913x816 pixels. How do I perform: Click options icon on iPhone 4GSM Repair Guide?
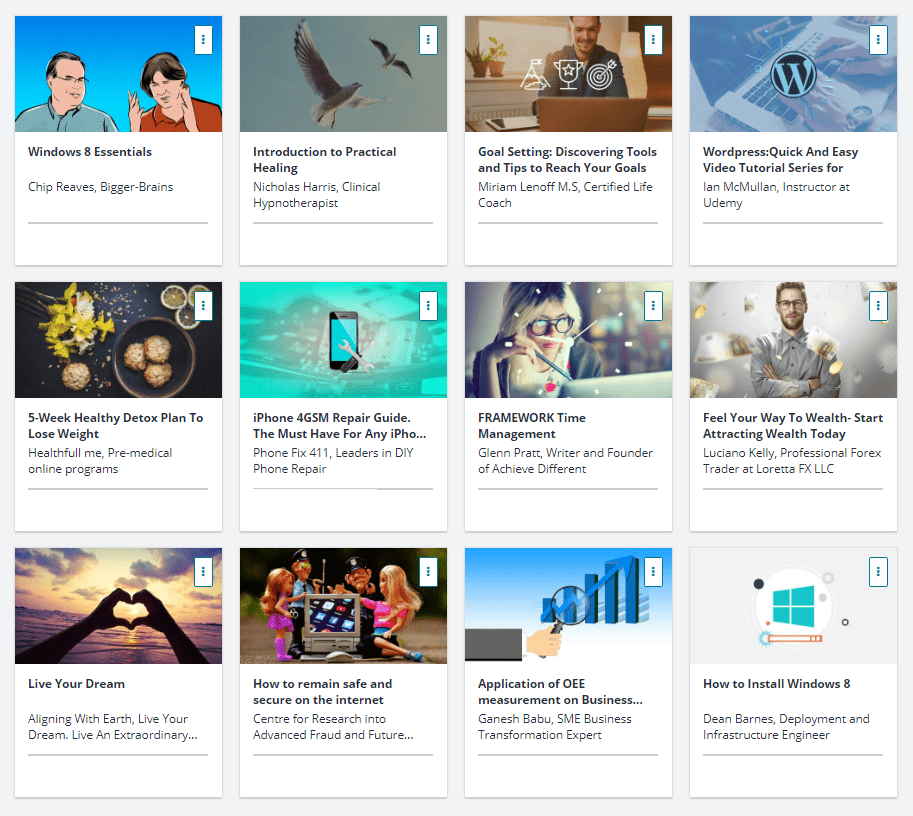pos(428,306)
